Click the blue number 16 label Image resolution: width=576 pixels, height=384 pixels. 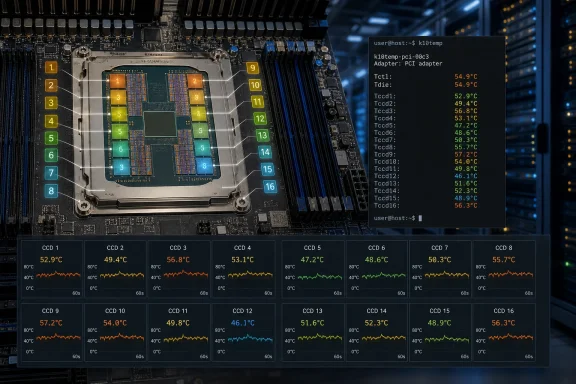270,187
